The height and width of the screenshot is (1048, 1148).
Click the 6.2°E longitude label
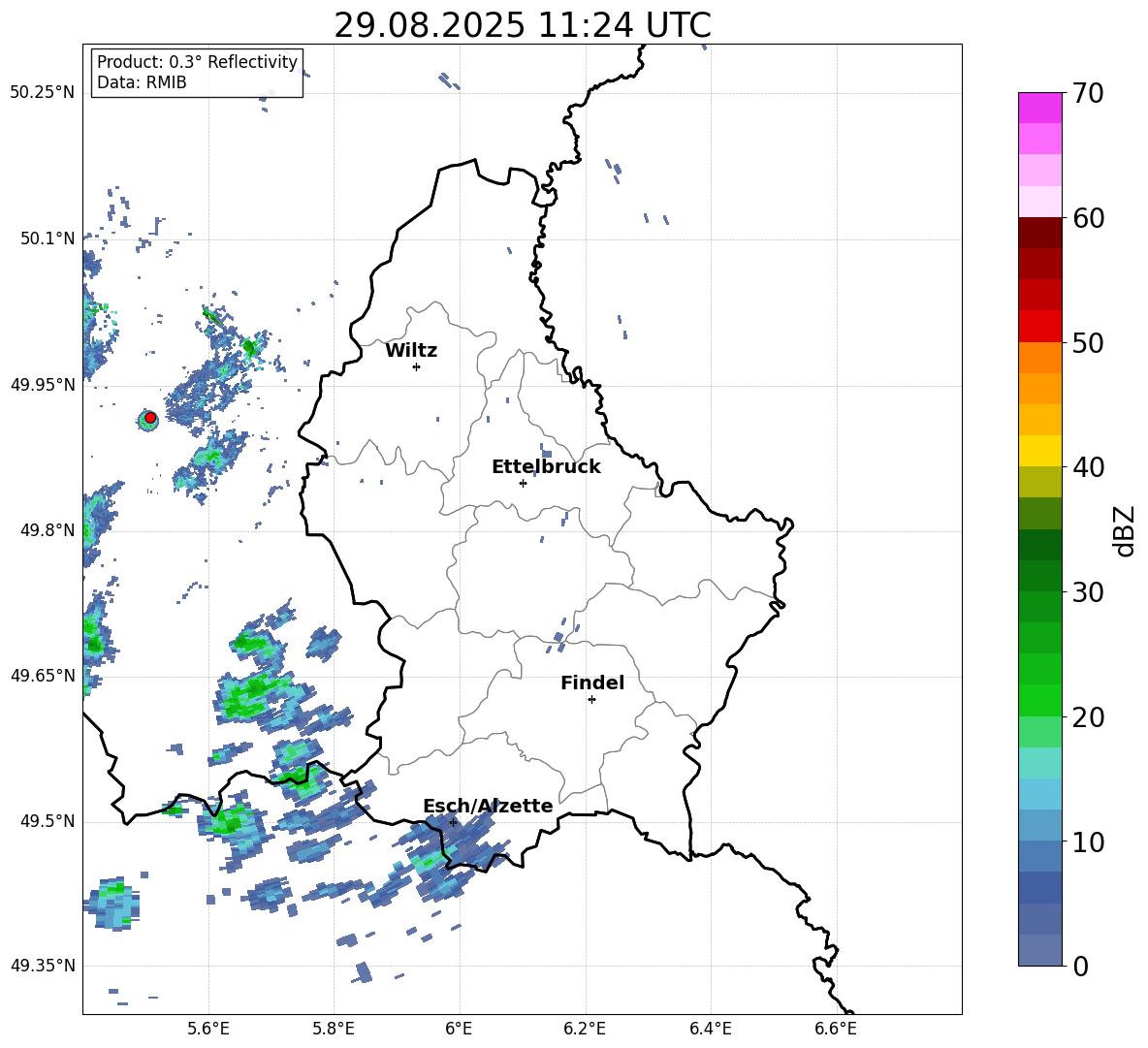(585, 1029)
